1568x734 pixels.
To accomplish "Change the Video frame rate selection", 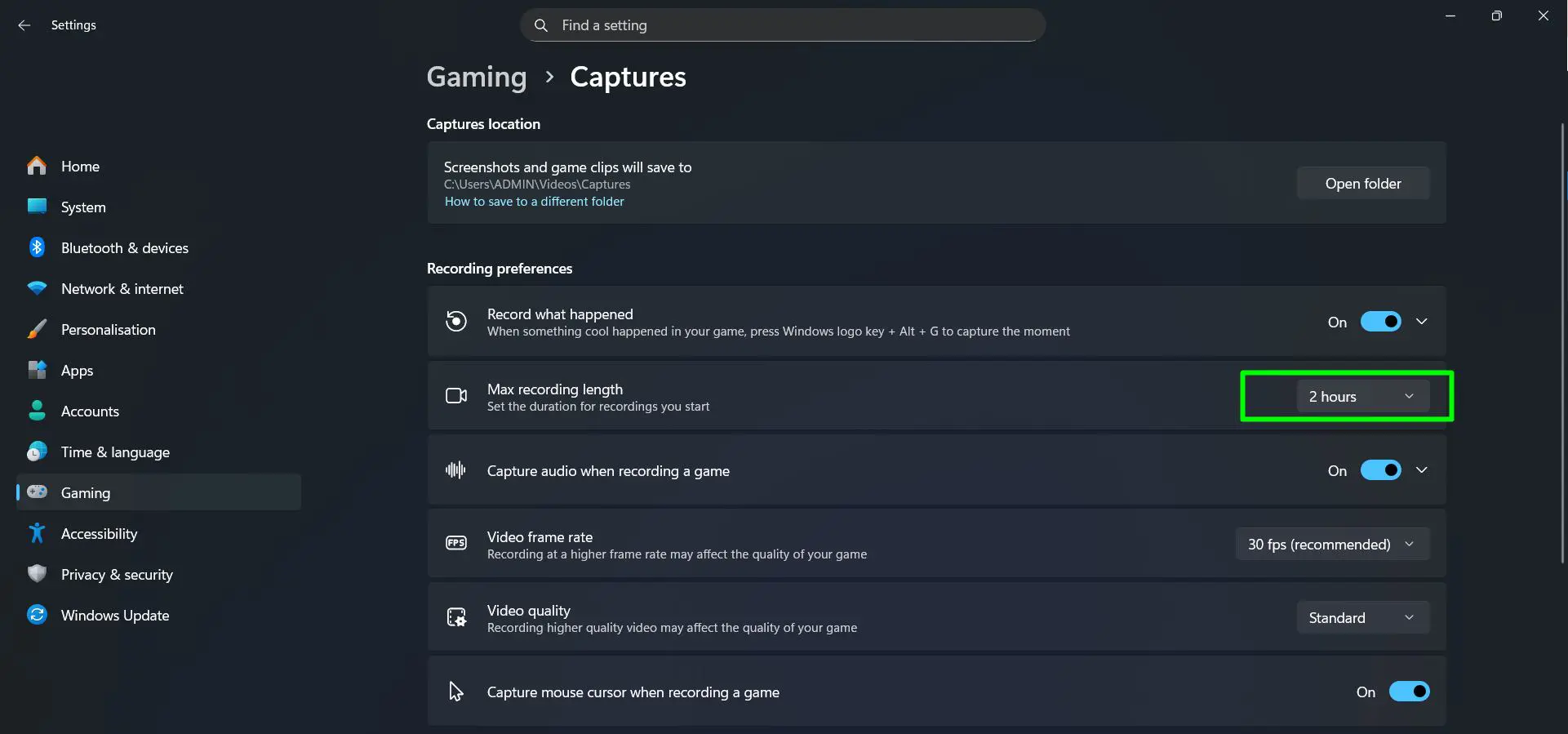I will (x=1332, y=544).
